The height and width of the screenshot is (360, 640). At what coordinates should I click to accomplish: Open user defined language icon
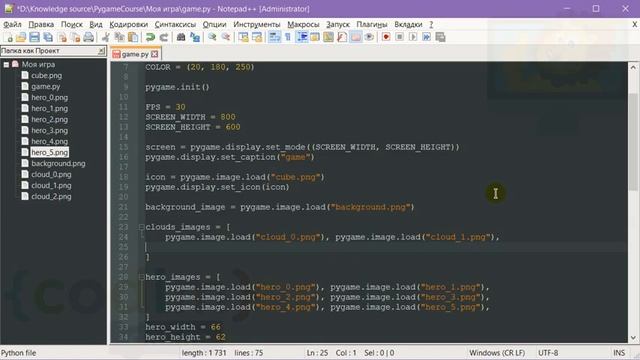click(x=315, y=38)
